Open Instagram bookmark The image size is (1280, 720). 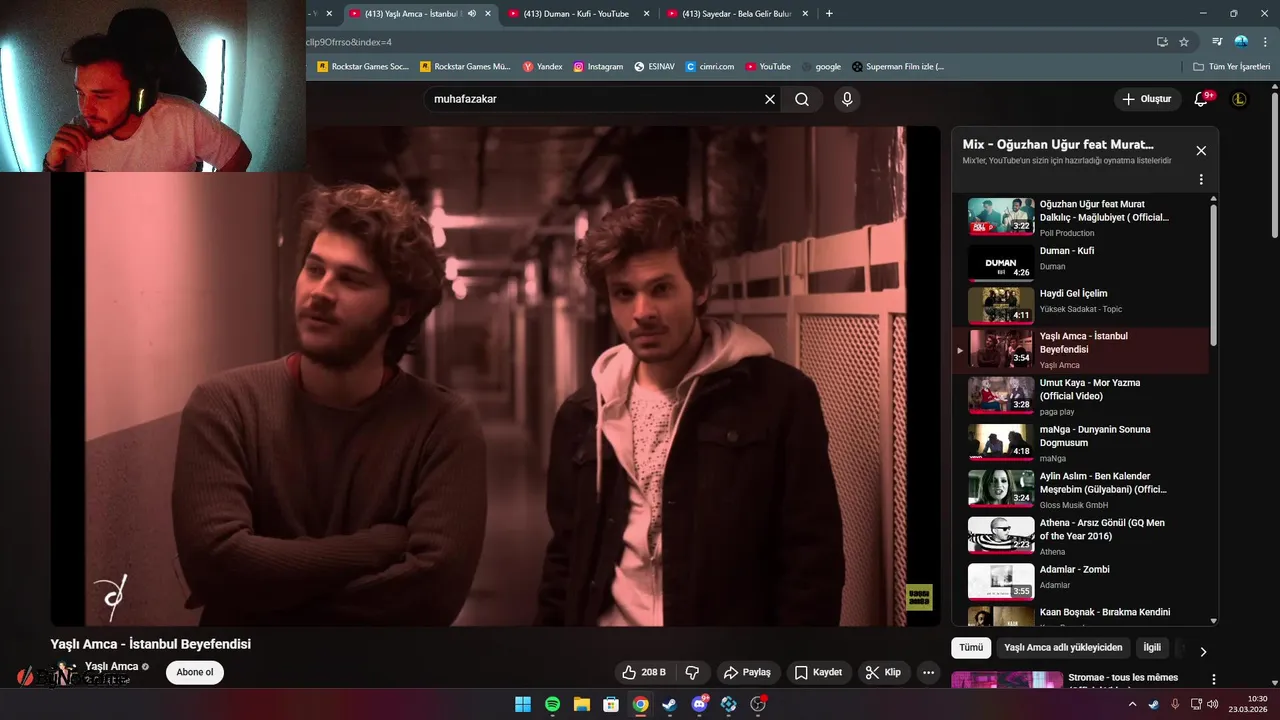[x=598, y=67]
